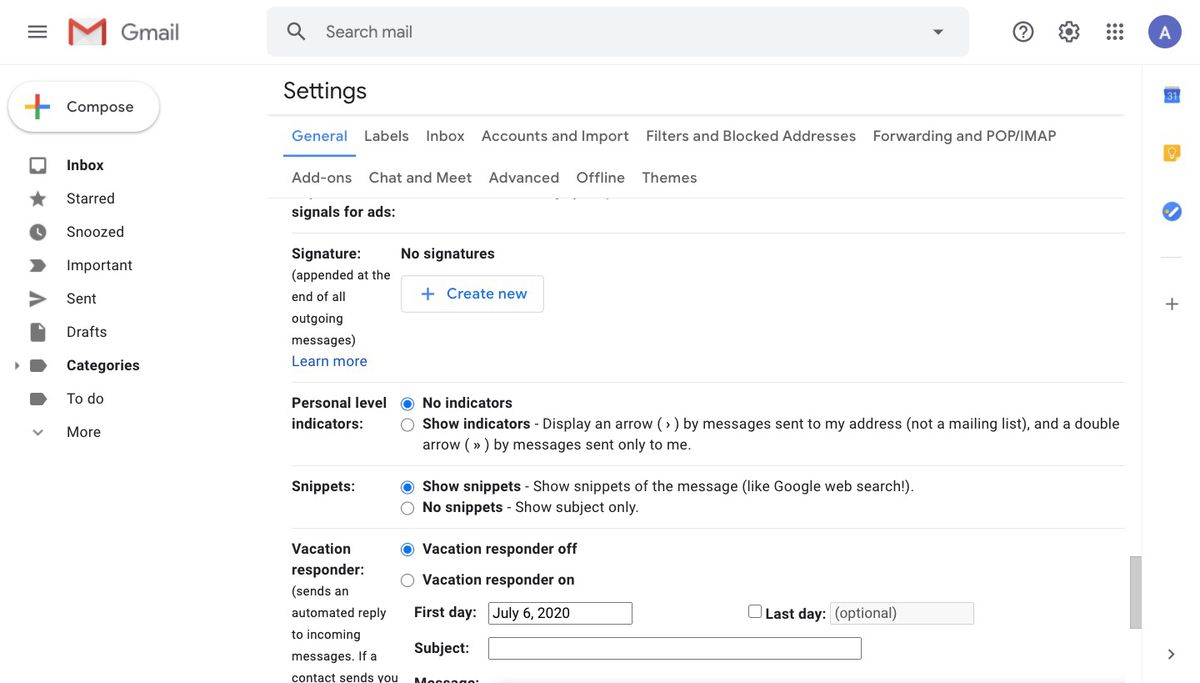1200x683 pixels.
Task: Open the General settings tab
Action: click(319, 136)
